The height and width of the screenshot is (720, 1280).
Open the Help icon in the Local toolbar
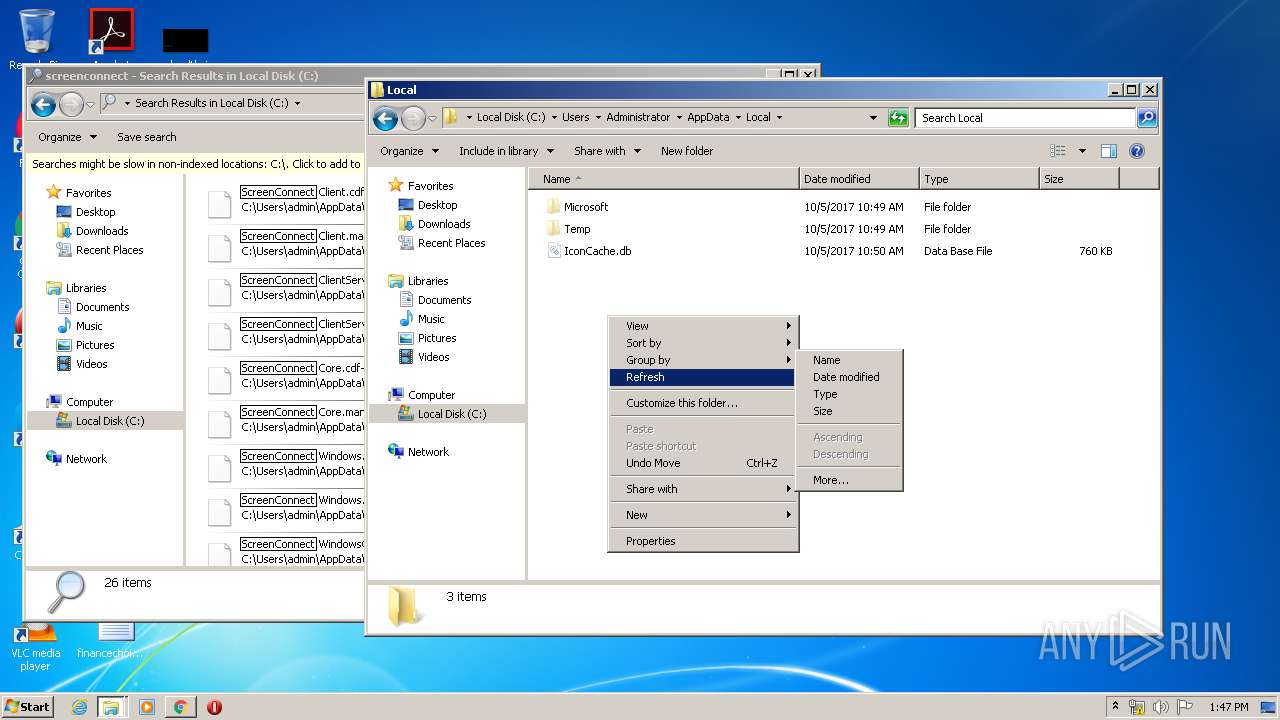(1137, 151)
